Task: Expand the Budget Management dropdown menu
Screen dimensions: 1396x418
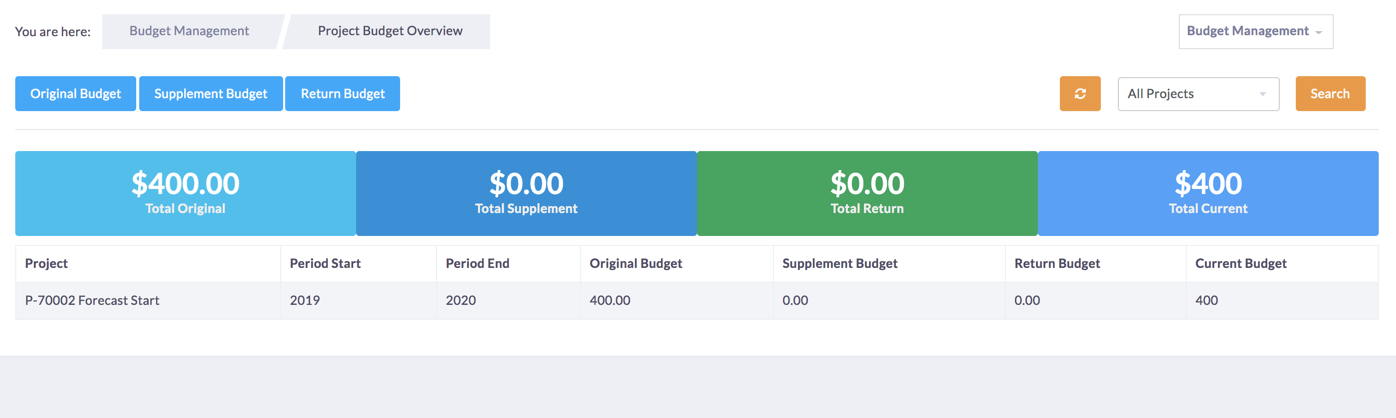Action: click(x=1255, y=31)
